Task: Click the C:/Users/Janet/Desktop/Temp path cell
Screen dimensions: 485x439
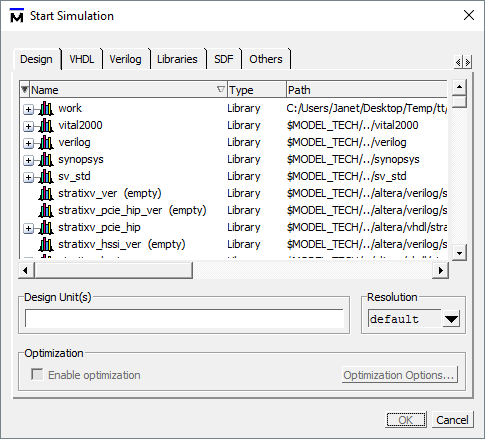Action: (366, 108)
